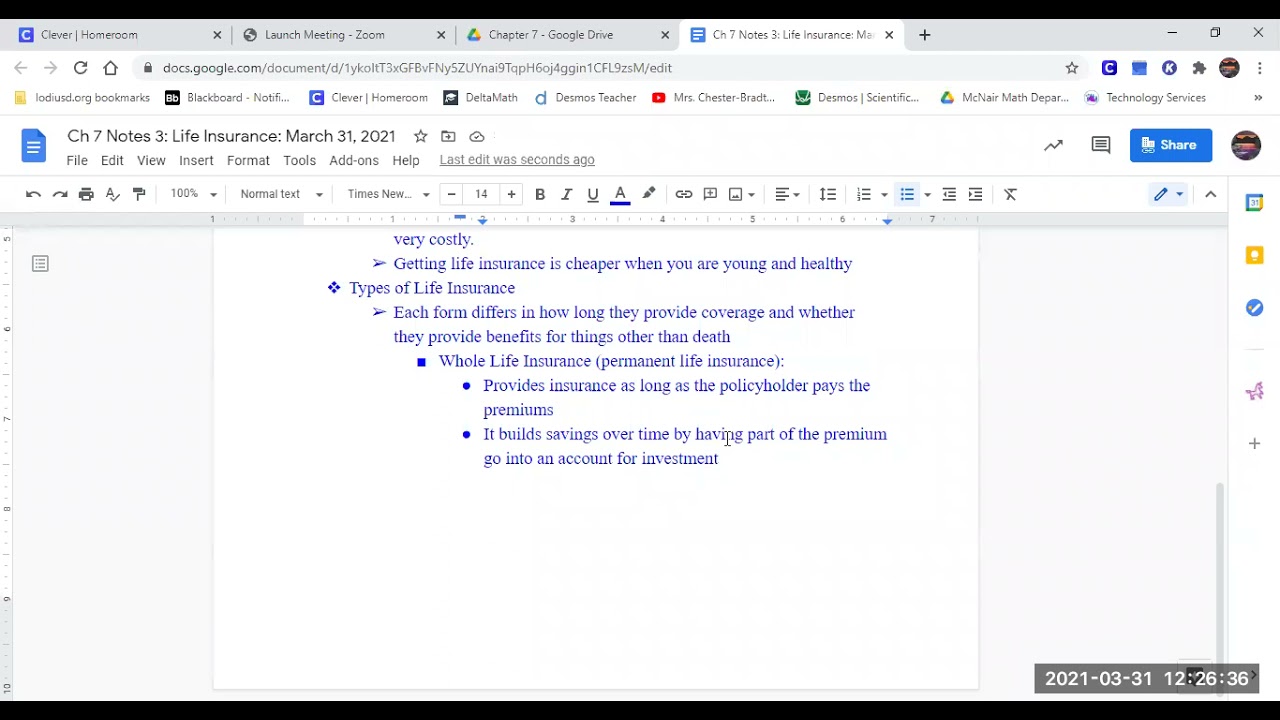The height and width of the screenshot is (720, 1280).
Task: Open the Help menu
Action: pyautogui.click(x=406, y=160)
